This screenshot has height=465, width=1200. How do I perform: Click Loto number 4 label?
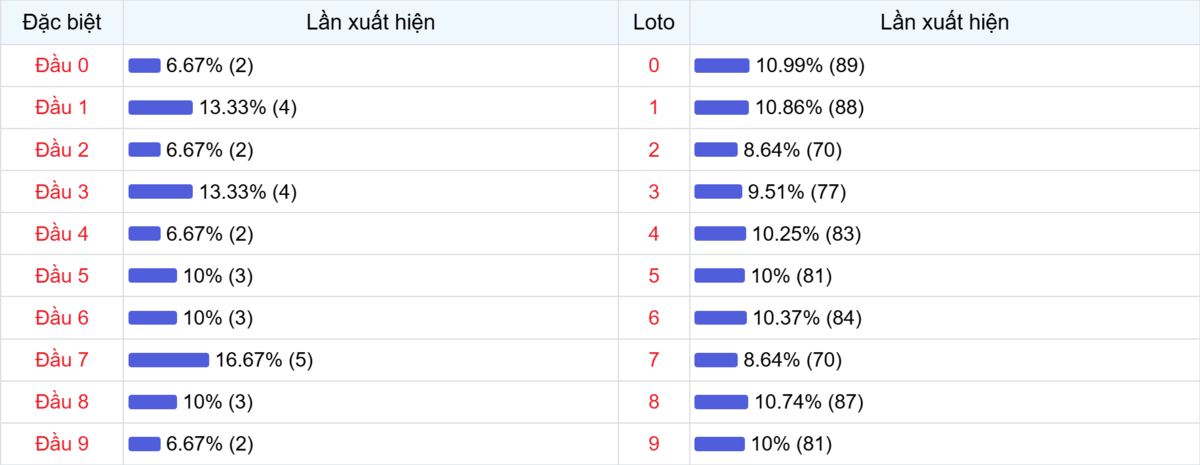[654, 234]
